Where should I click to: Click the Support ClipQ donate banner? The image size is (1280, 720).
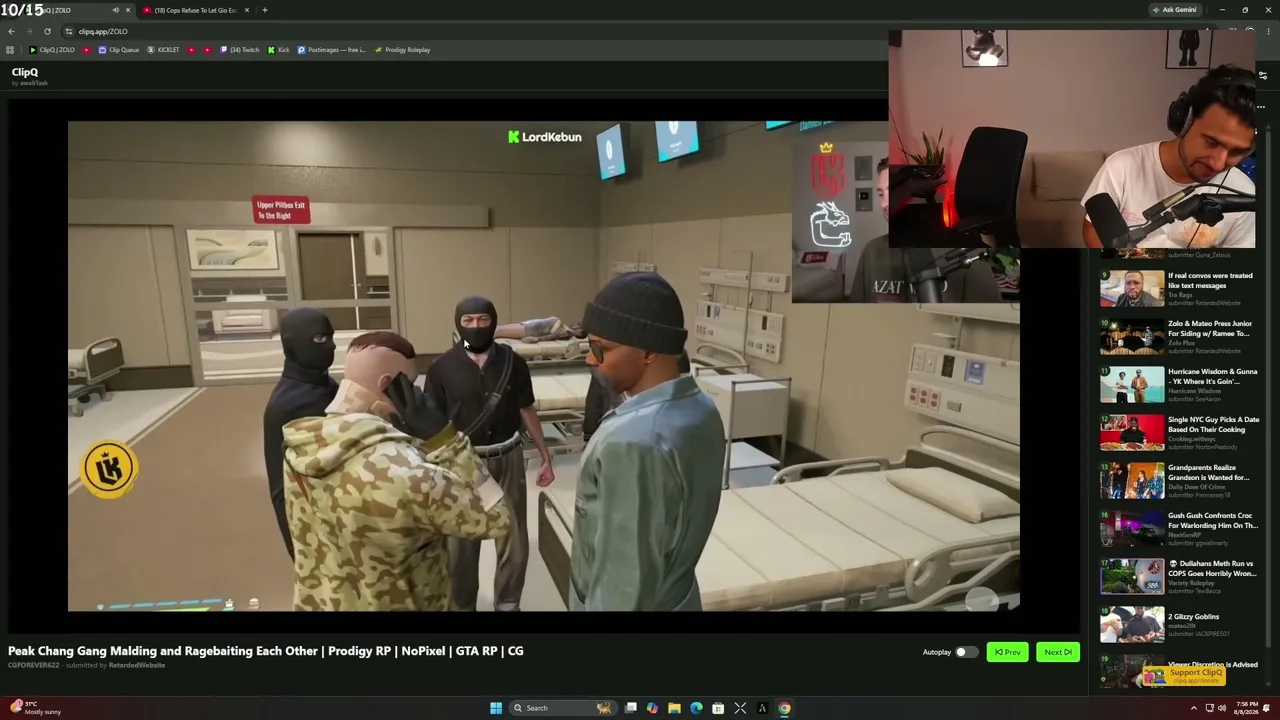coord(1183,675)
